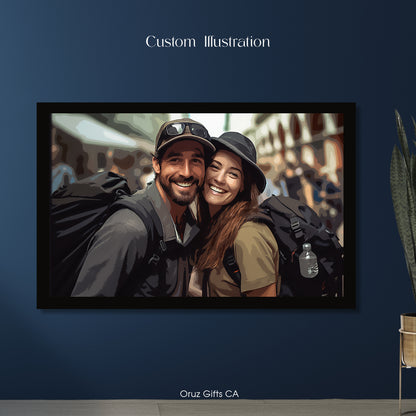Click the gray floor strip at the bottom
The height and width of the screenshot is (416, 416).
(200, 408)
